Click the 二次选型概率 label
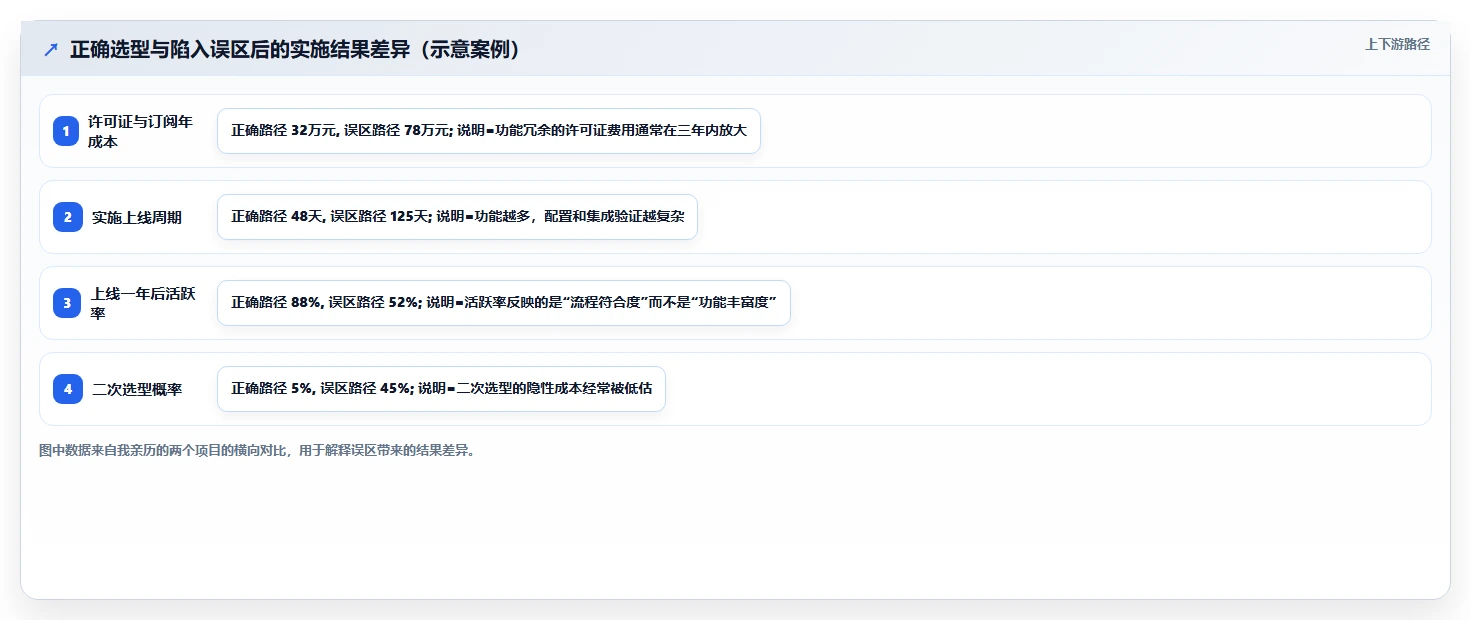 [137, 389]
